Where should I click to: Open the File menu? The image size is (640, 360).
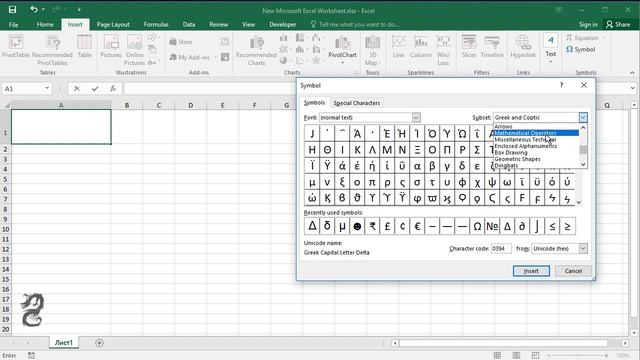pos(13,24)
